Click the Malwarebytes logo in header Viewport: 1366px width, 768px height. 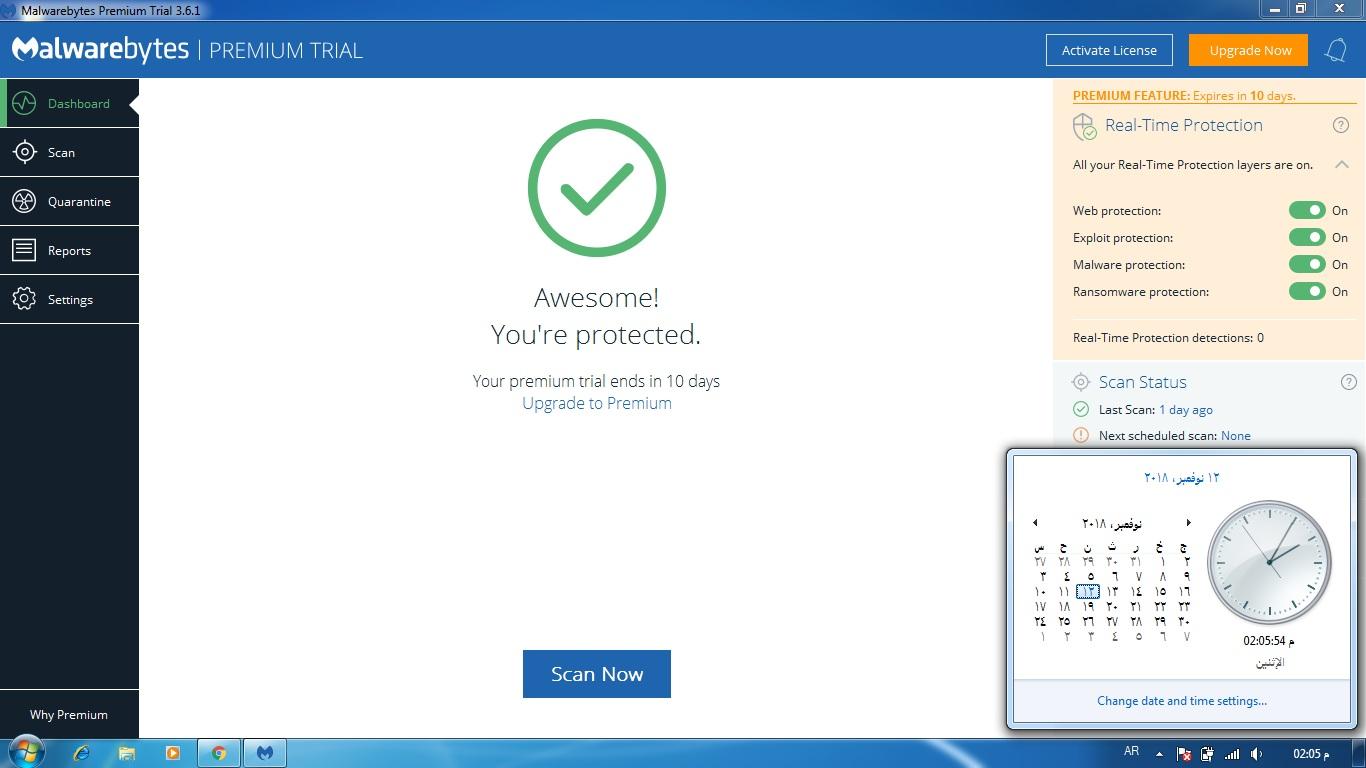[x=100, y=50]
